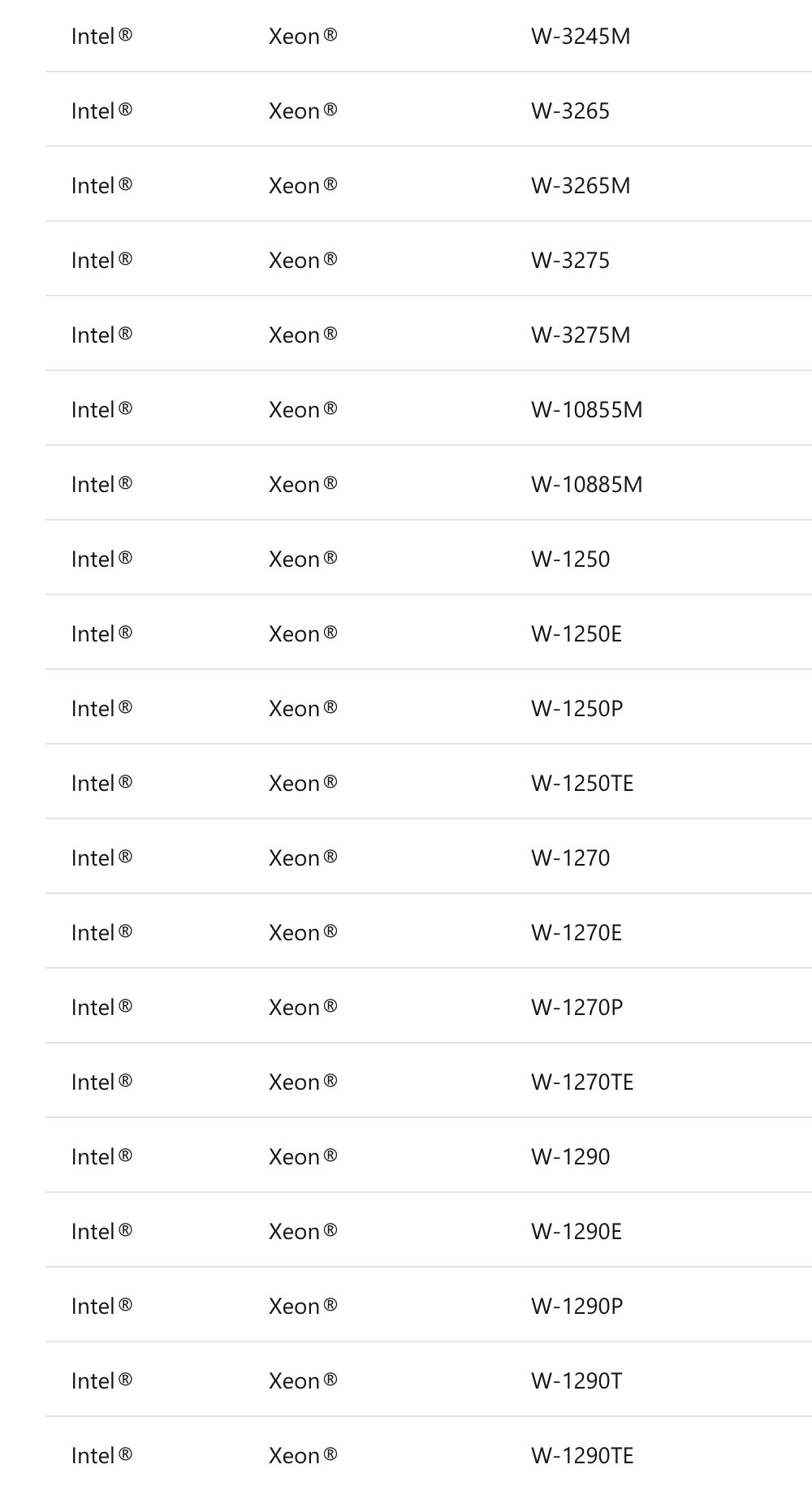Select the W-1270P processor model
Viewport: 812px width, 1486px height.
pyautogui.click(x=577, y=1008)
